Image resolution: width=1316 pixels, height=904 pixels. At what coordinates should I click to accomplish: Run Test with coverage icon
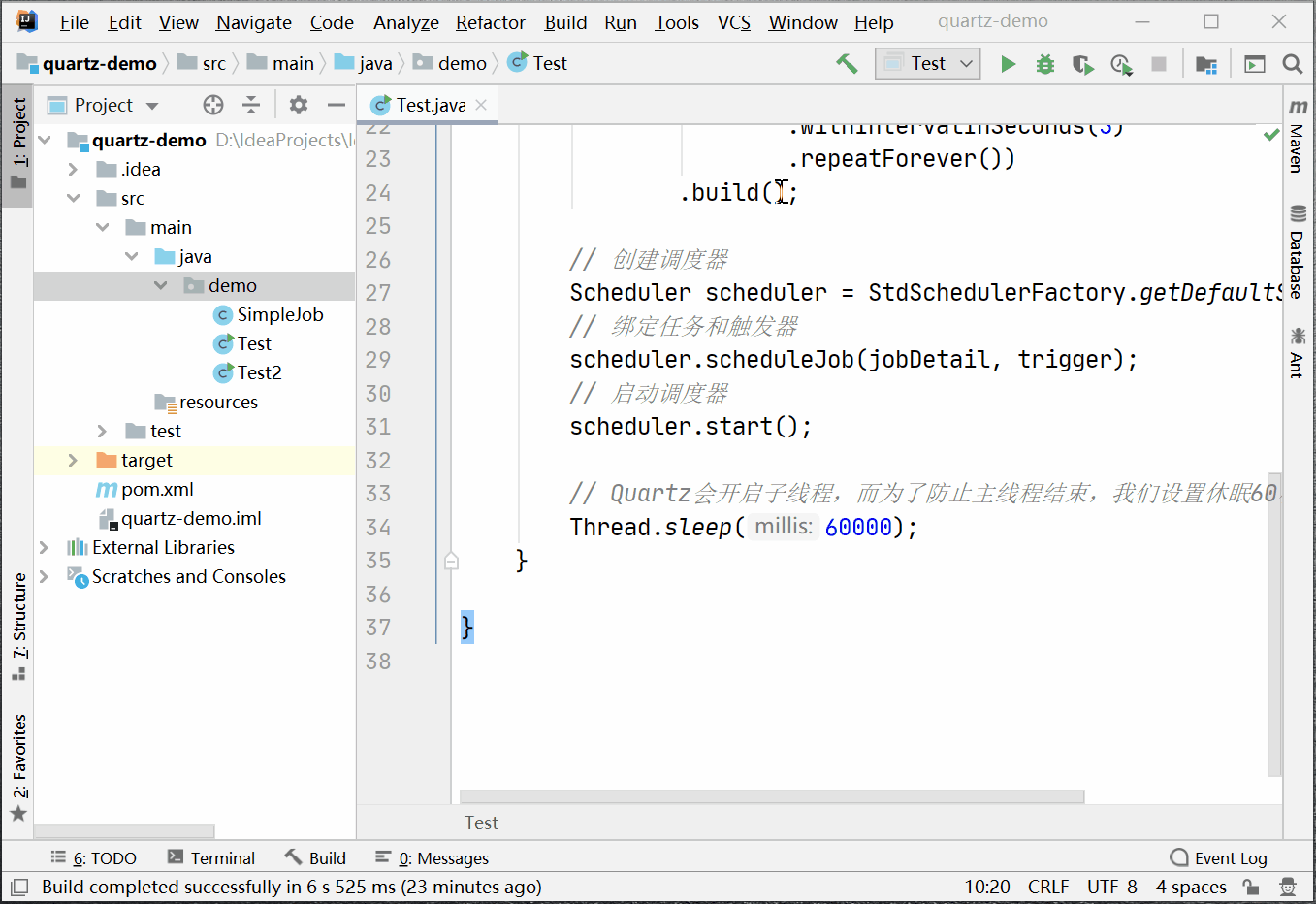coord(1082,64)
